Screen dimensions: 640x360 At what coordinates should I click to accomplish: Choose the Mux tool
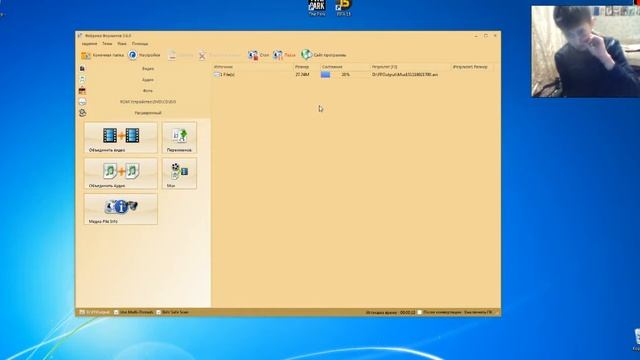[x=179, y=173]
